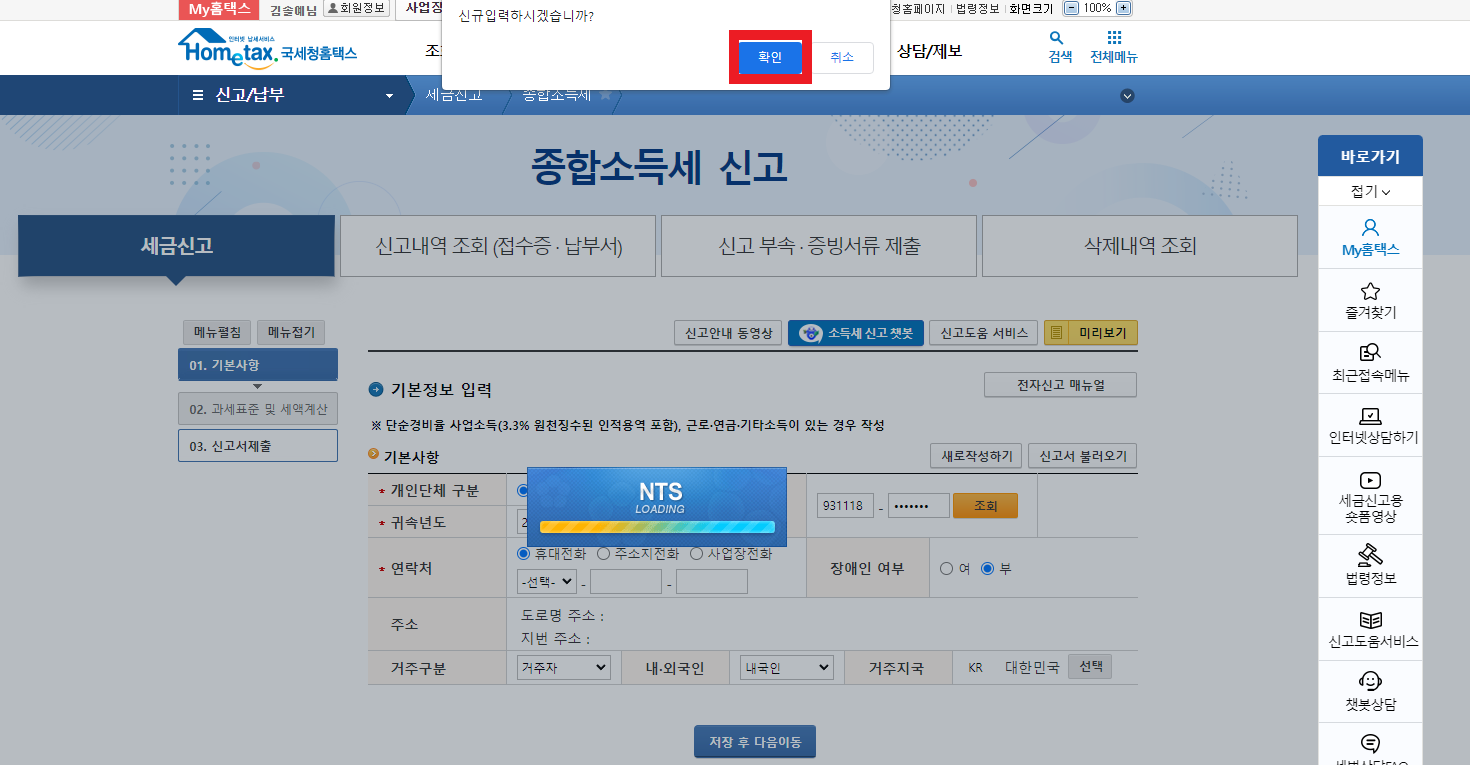Open the 소득세 신고 챗봇 button

coord(856,333)
